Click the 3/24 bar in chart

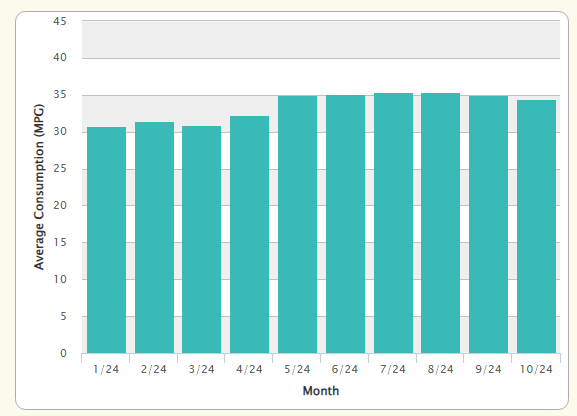point(201,239)
